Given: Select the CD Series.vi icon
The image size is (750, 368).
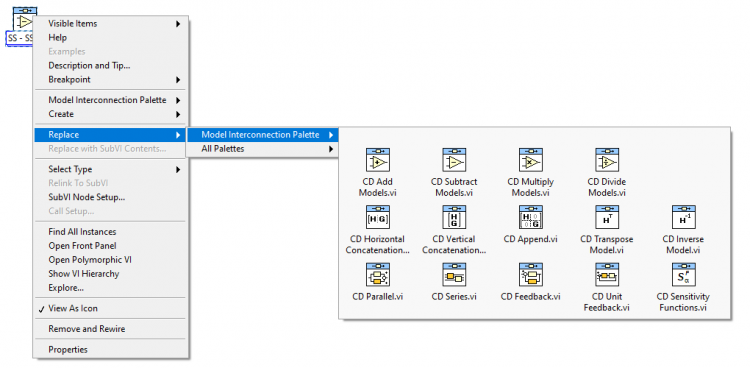Looking at the screenshot, I should 454,275.
